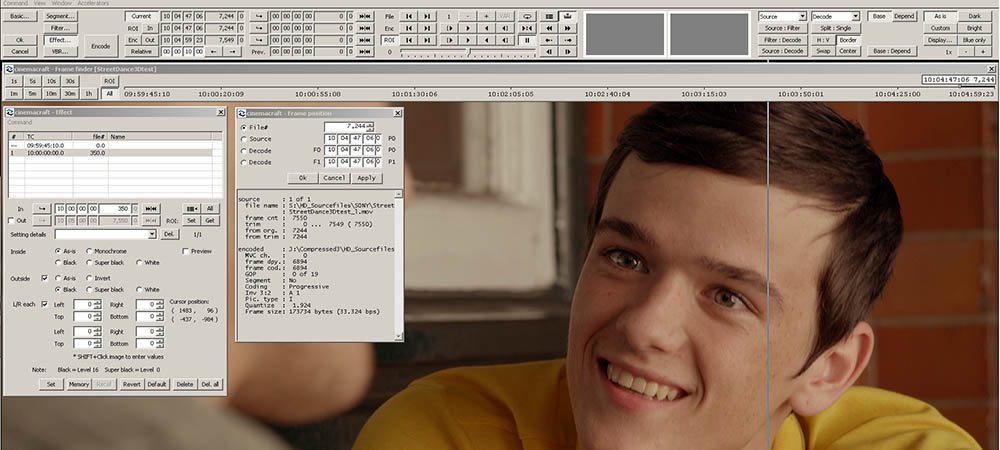This screenshot has height=450, width=1000.
Task: Click the jump-to-In-point arrow in Effect panel
Action: [x=43, y=208]
